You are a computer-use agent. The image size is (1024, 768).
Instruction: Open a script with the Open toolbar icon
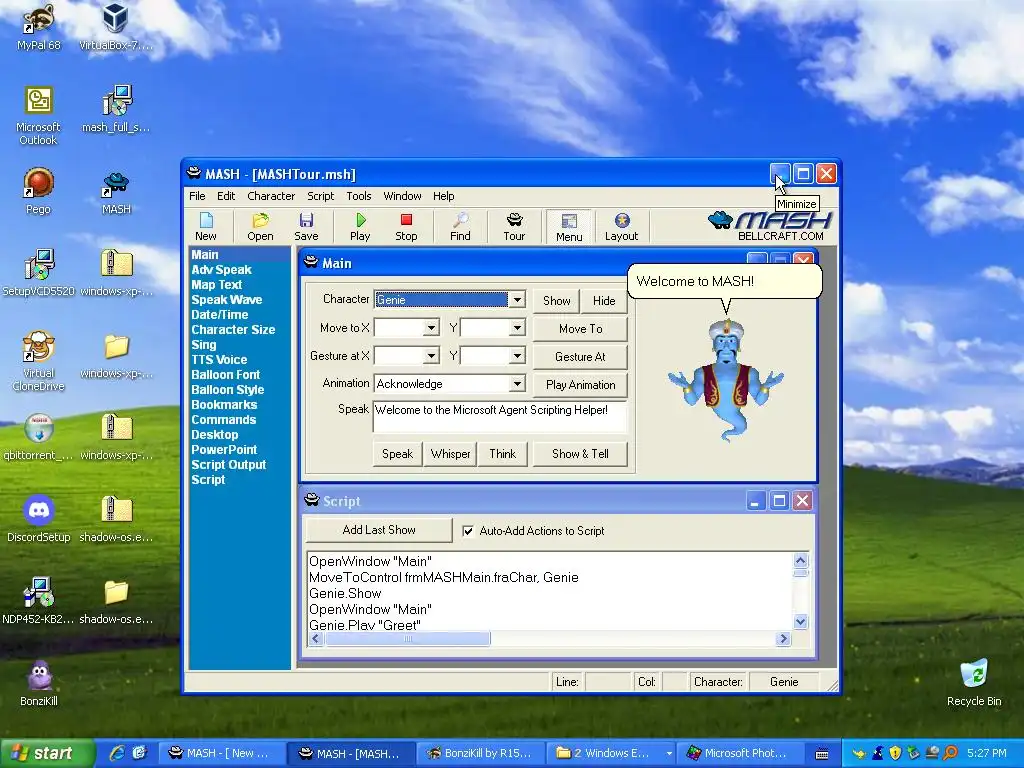(260, 227)
